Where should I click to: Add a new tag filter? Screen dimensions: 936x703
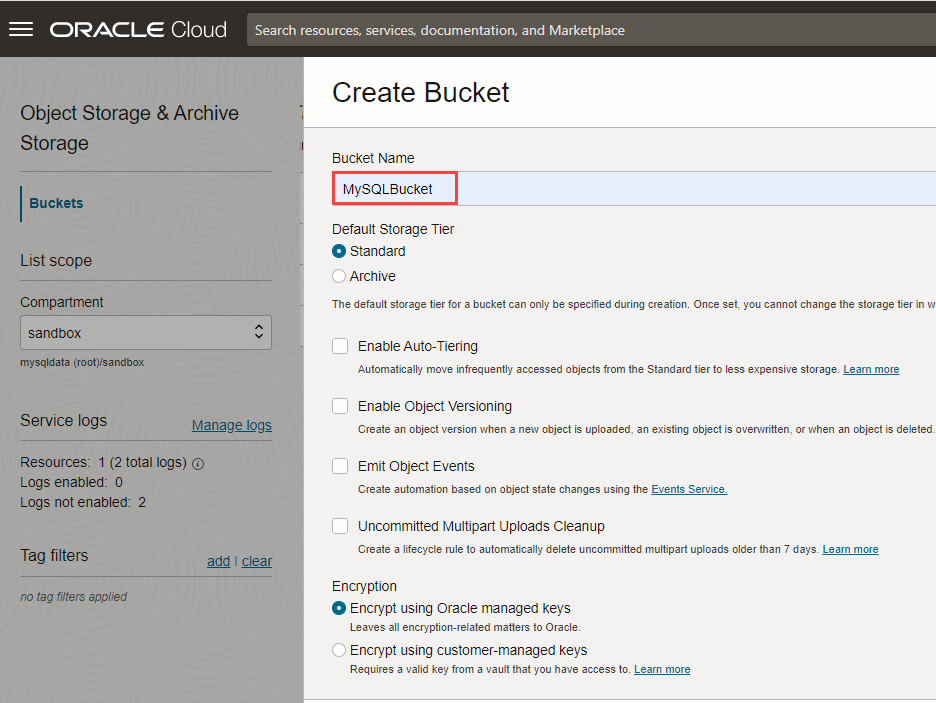[x=218, y=561]
